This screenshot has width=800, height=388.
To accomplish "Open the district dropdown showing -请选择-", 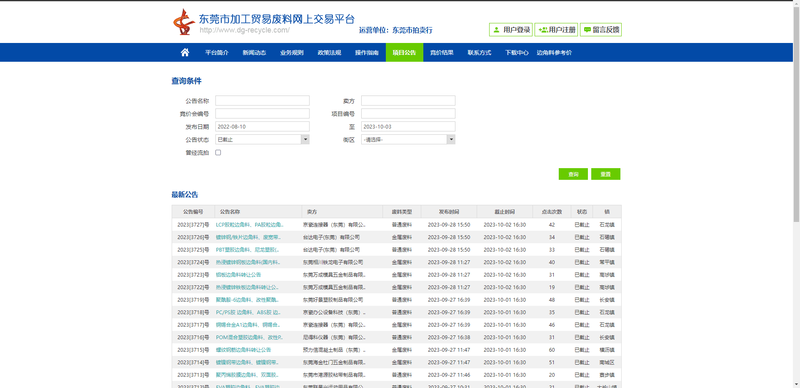I will click(408, 139).
